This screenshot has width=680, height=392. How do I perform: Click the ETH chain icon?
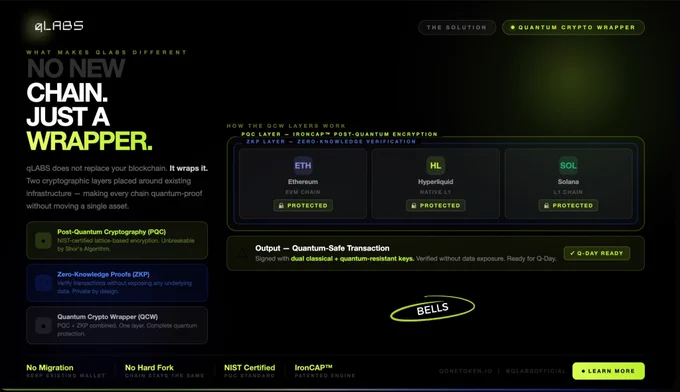click(x=303, y=165)
